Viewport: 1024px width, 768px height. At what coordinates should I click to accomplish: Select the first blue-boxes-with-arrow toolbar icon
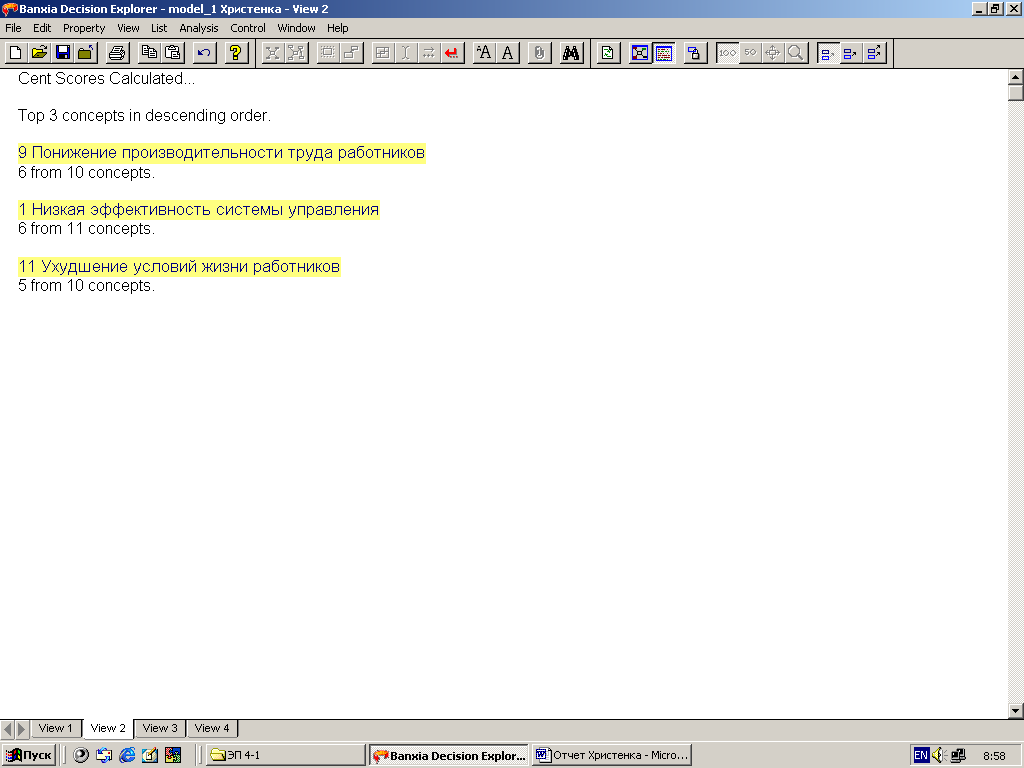(x=828, y=53)
